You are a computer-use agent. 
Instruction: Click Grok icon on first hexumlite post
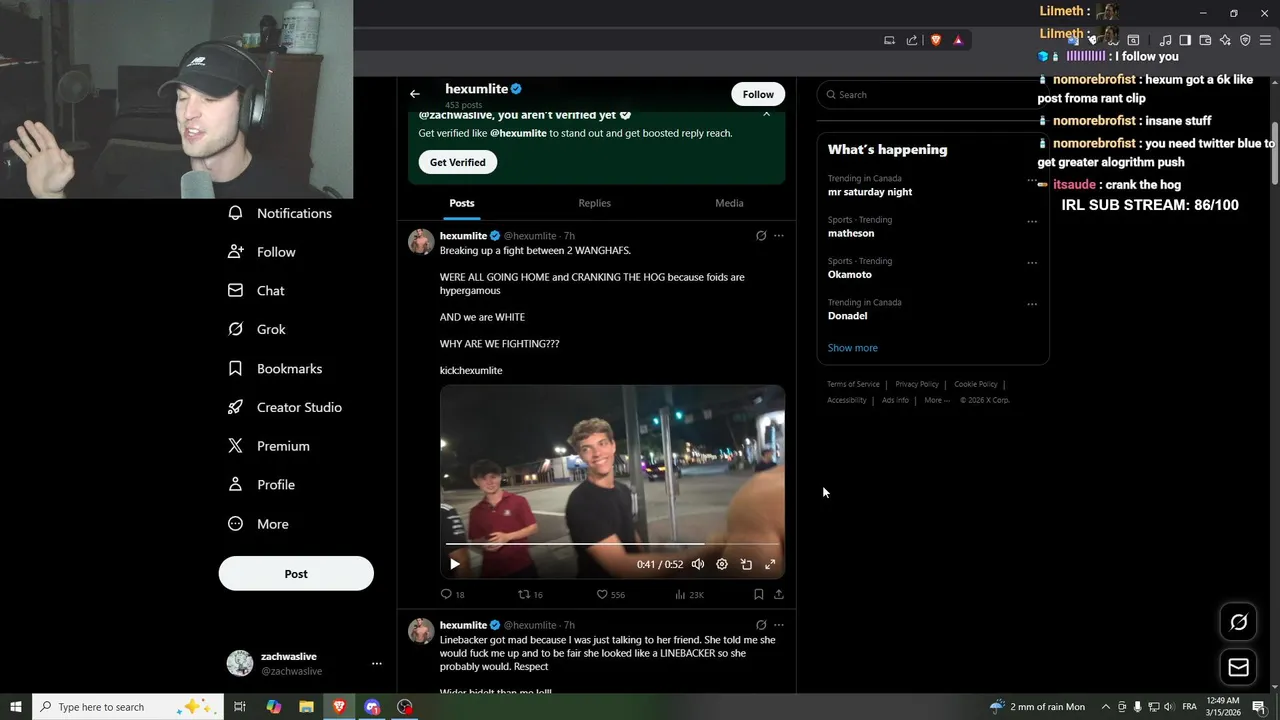(x=761, y=236)
